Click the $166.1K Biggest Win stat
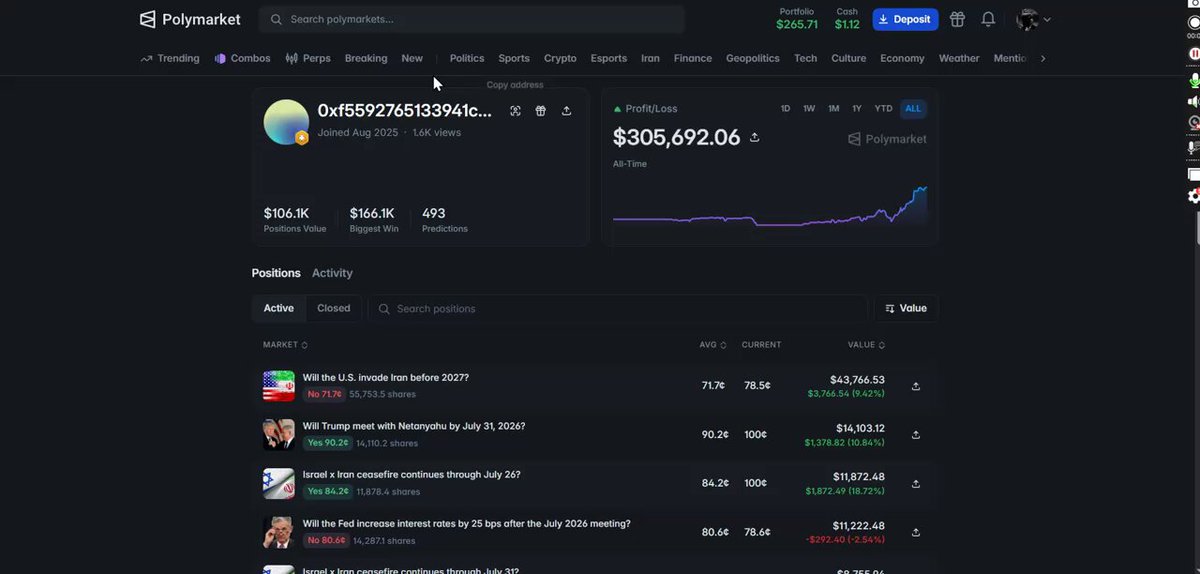Image resolution: width=1200 pixels, height=574 pixels. [x=374, y=219]
